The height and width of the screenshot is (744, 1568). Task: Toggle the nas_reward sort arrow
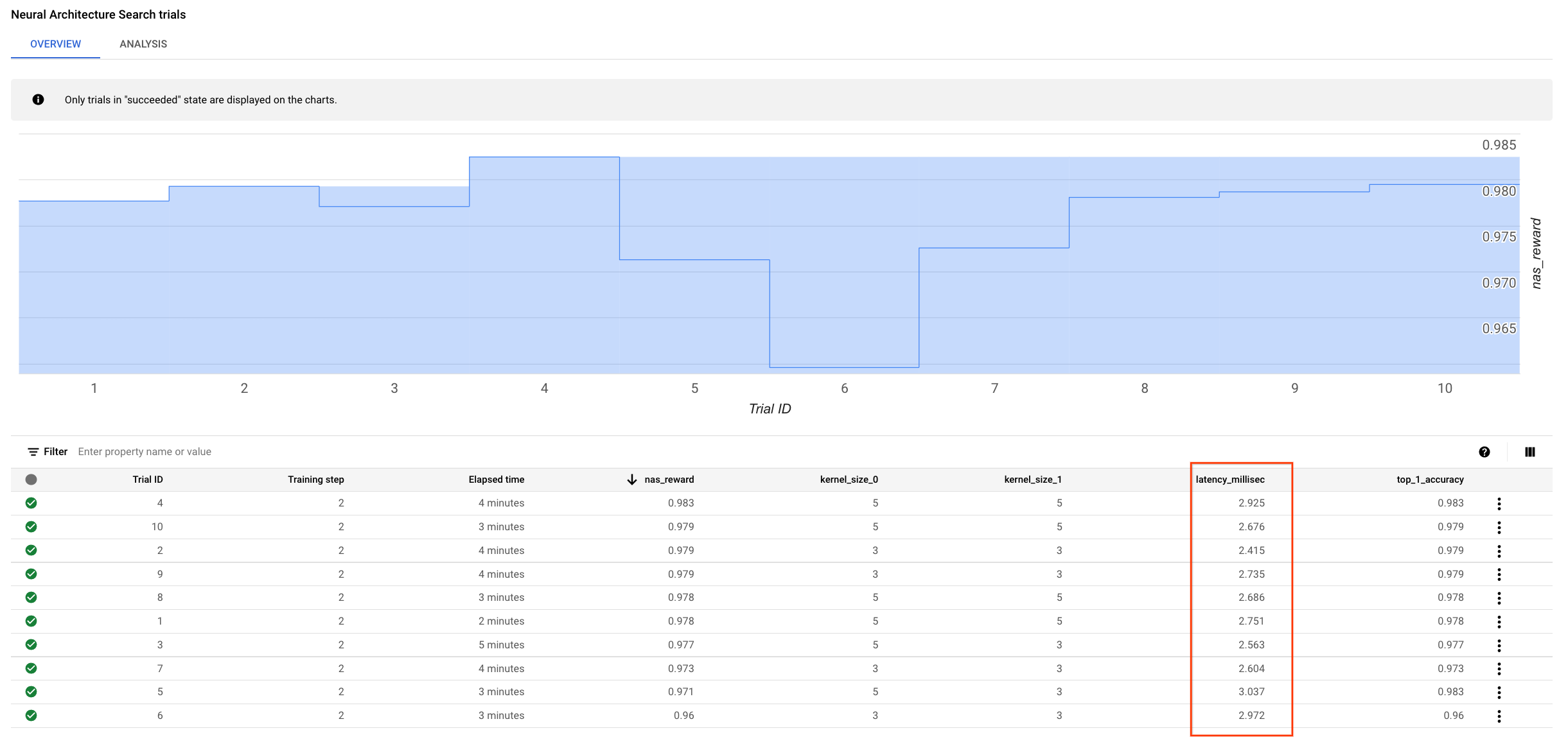[632, 480]
